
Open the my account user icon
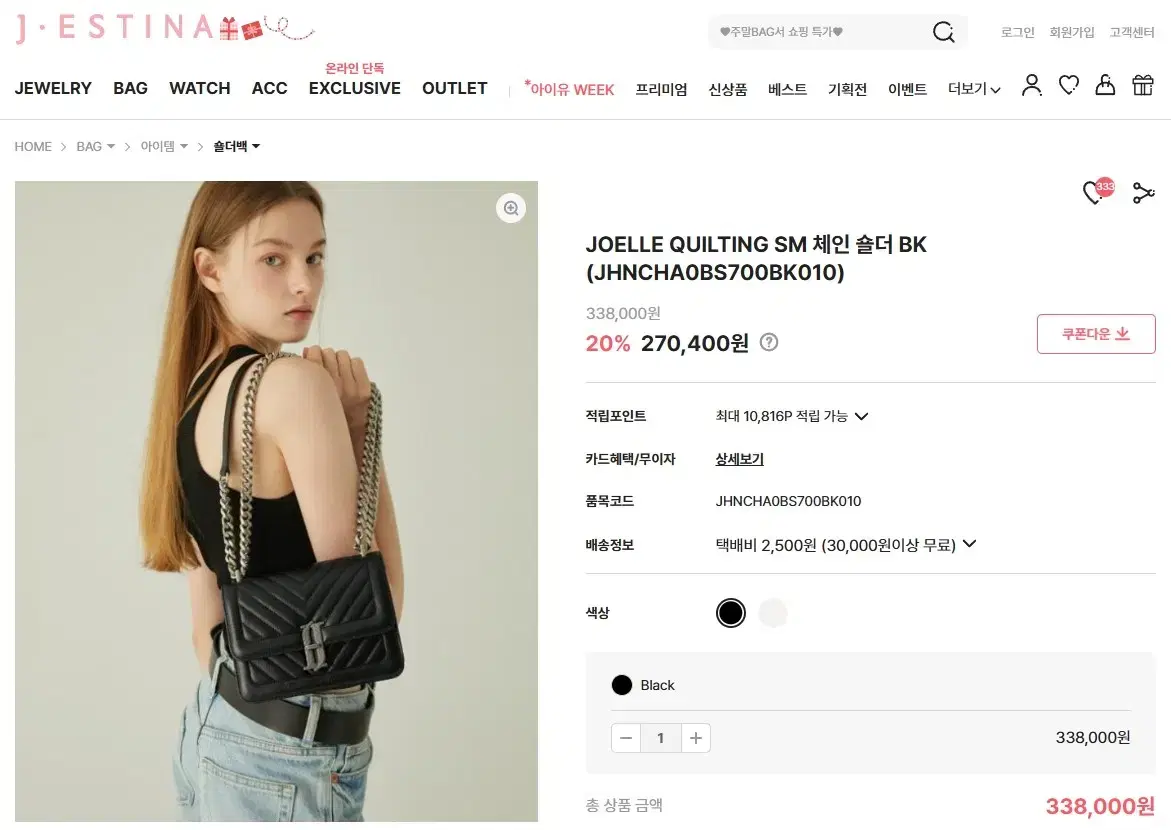click(x=1031, y=85)
